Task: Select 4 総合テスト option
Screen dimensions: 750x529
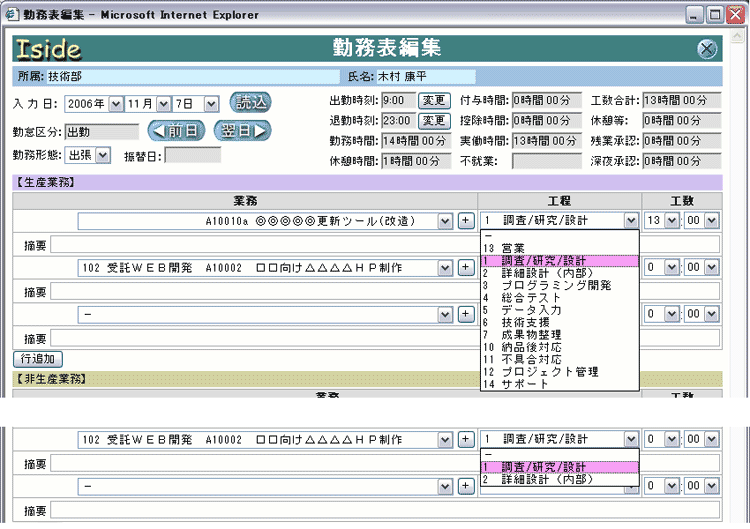Action: (560, 298)
